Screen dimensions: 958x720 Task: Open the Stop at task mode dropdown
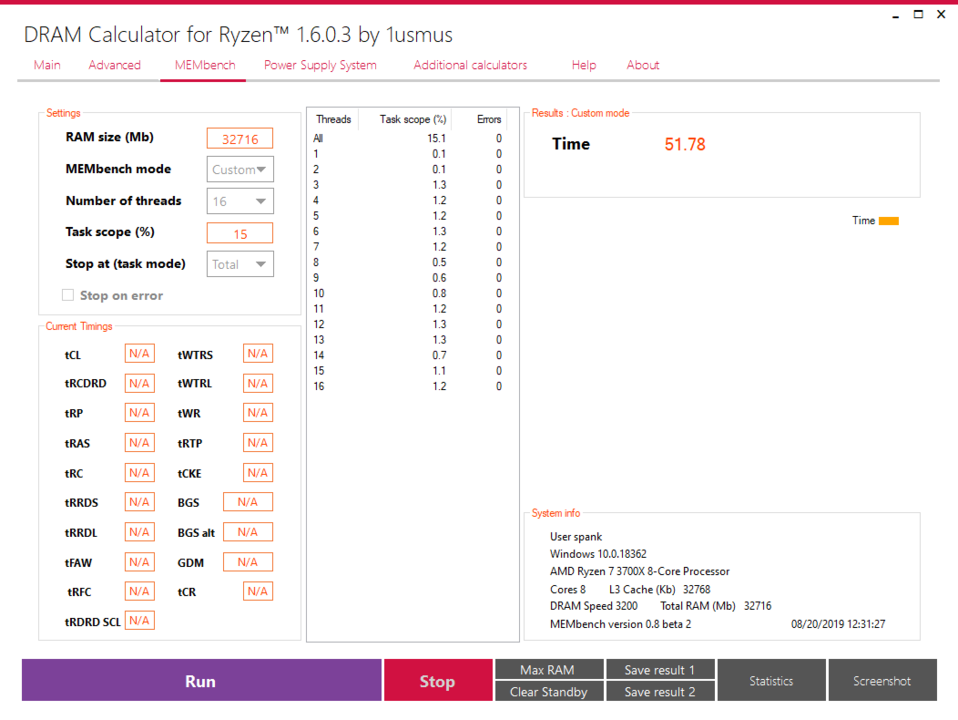[x=240, y=264]
